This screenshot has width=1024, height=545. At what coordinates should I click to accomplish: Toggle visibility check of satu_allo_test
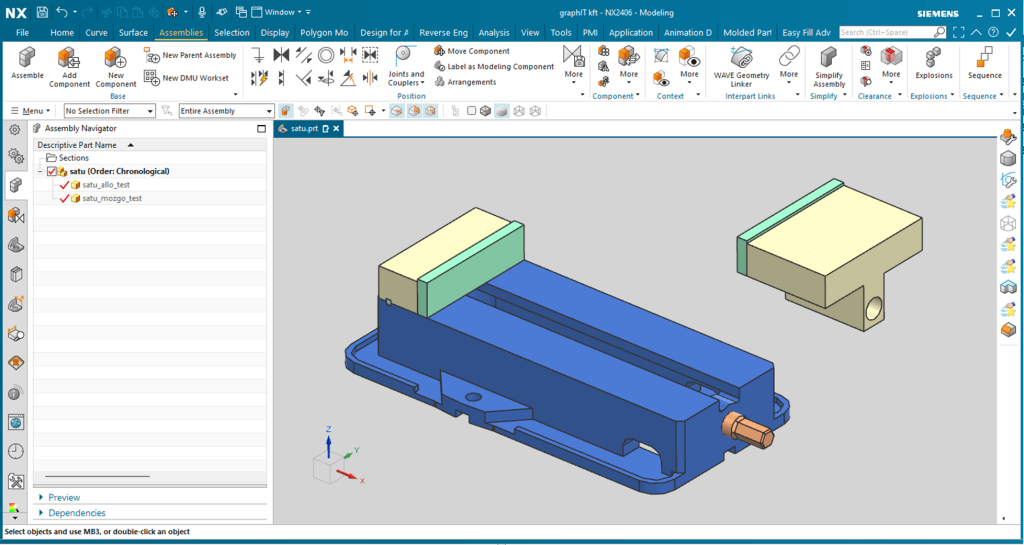pyautogui.click(x=64, y=185)
